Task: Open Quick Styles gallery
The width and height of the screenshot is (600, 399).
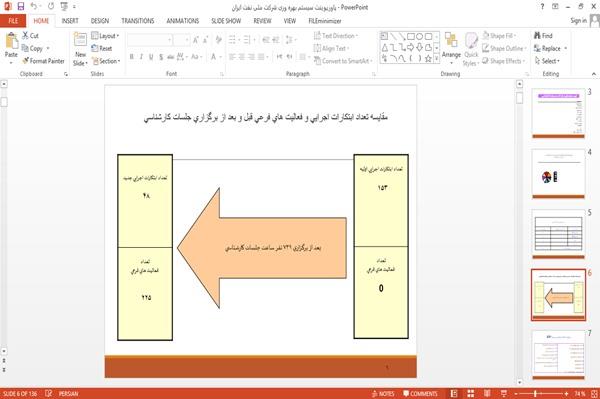Action: [471, 49]
